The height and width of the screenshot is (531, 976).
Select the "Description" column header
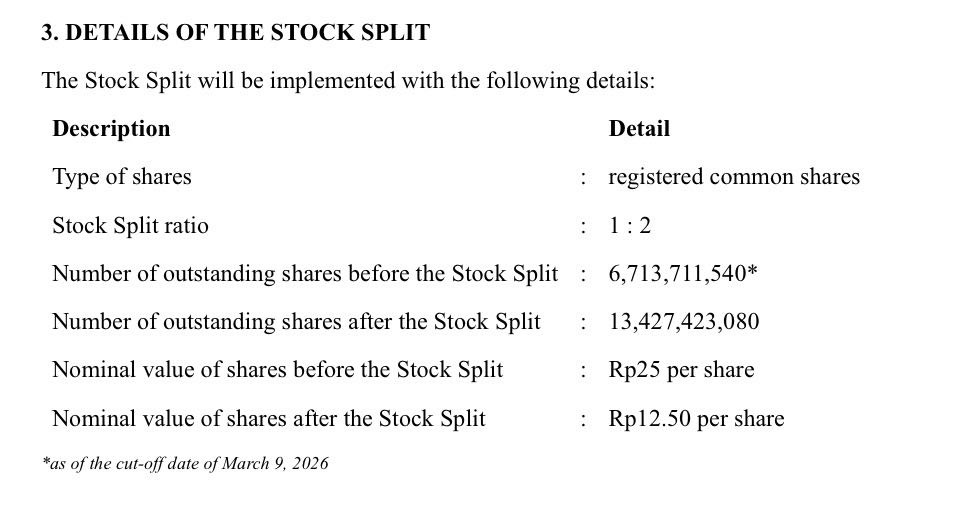111,129
